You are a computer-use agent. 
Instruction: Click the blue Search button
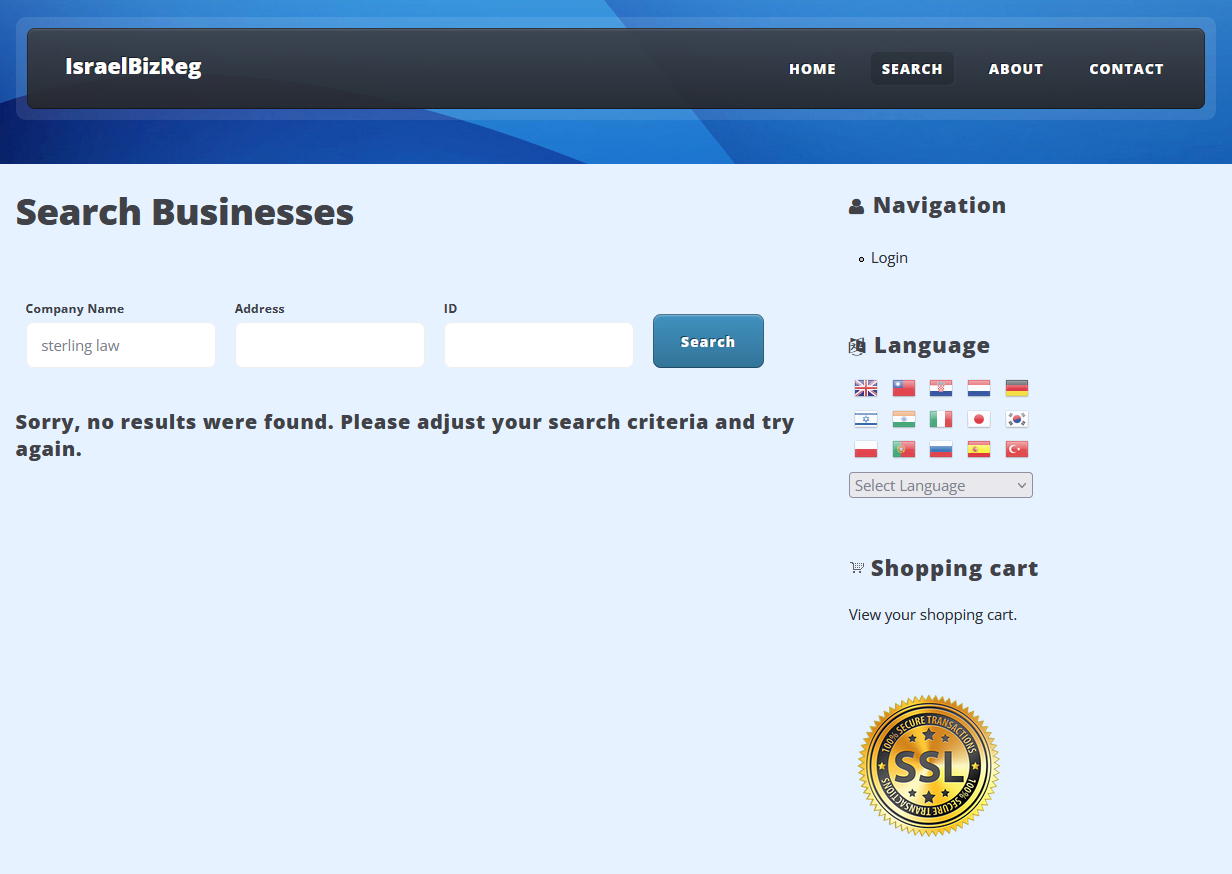(708, 341)
